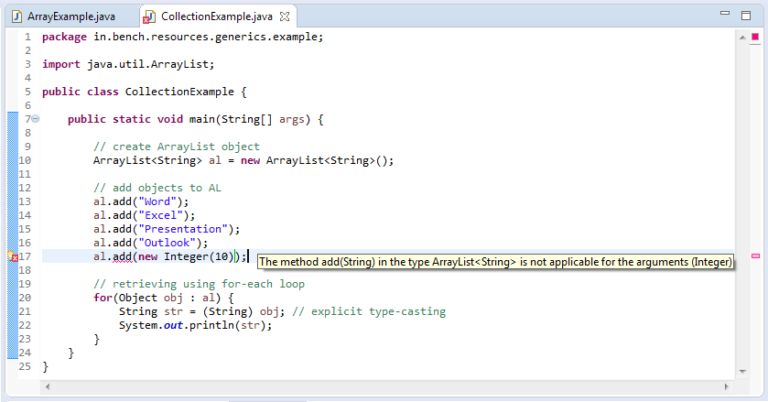Click on System.out.println(str) statement
Screen dimensions: 768x402
pos(195,325)
